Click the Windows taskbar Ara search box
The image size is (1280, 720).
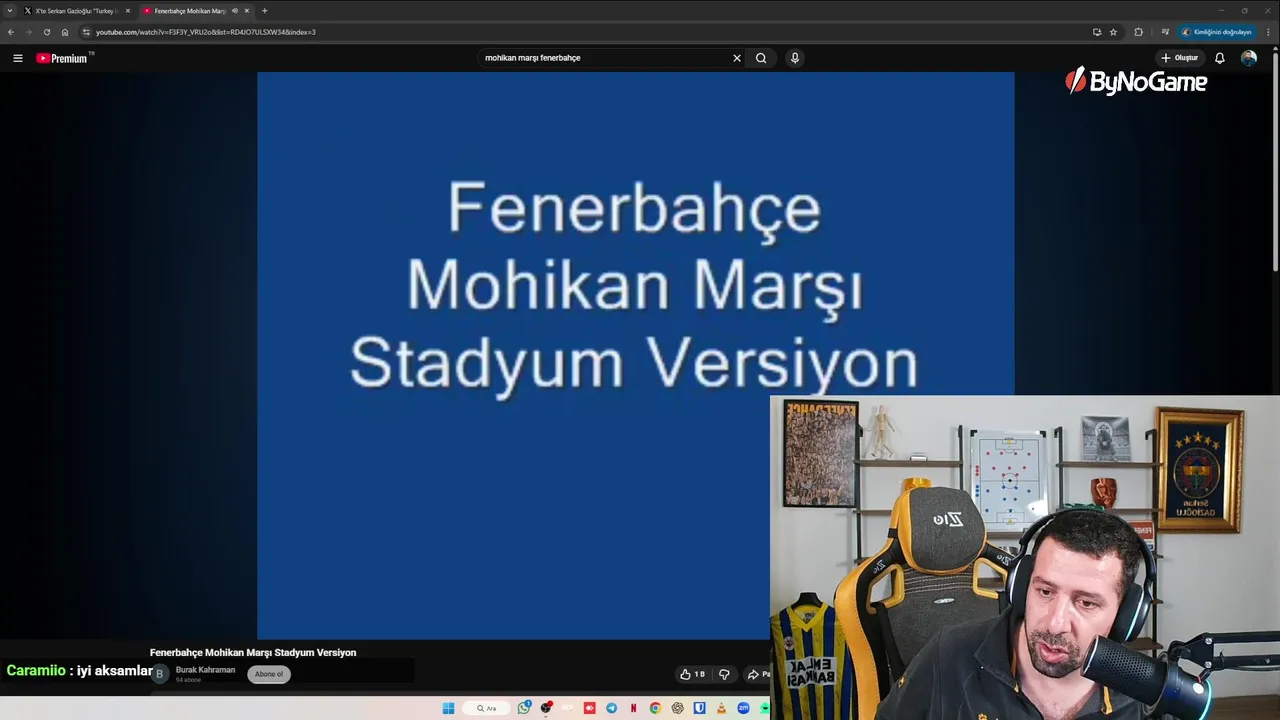pyautogui.click(x=485, y=708)
